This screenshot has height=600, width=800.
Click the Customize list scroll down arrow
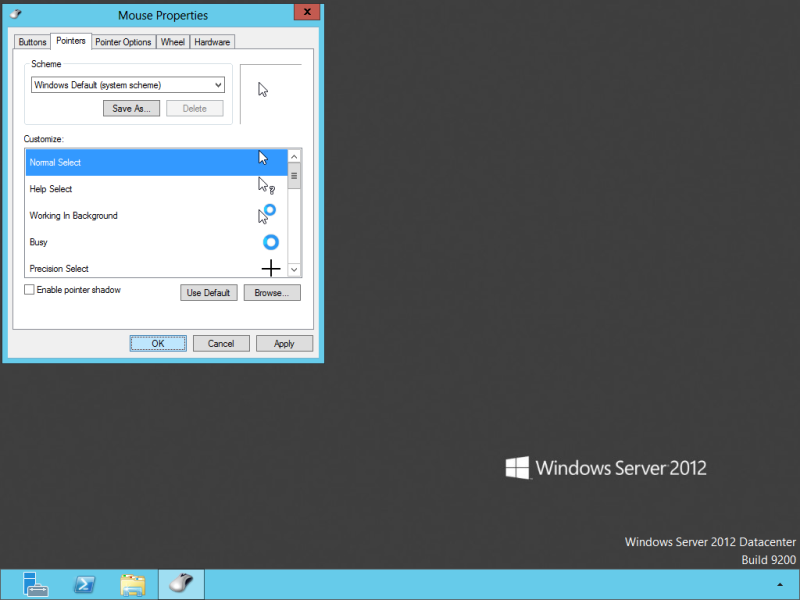294,269
